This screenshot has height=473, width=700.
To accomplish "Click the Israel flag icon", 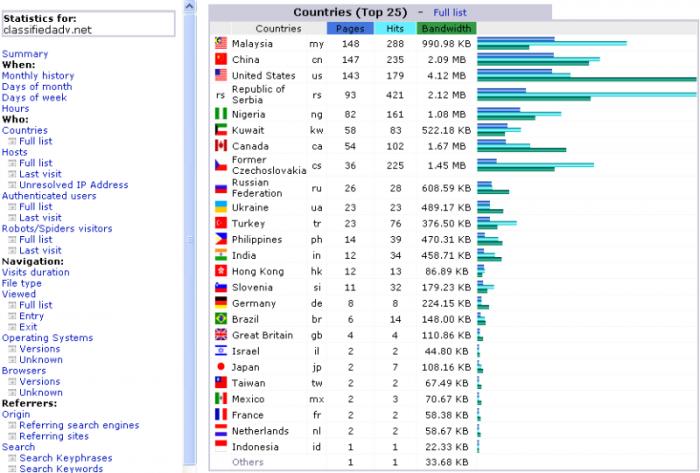I will click(221, 351).
